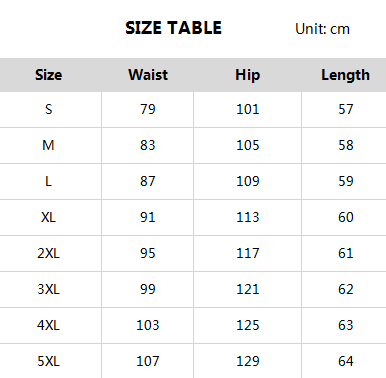Image resolution: width=386 pixels, height=378 pixels.
Task: Click the S size row label
Action: tap(49, 109)
